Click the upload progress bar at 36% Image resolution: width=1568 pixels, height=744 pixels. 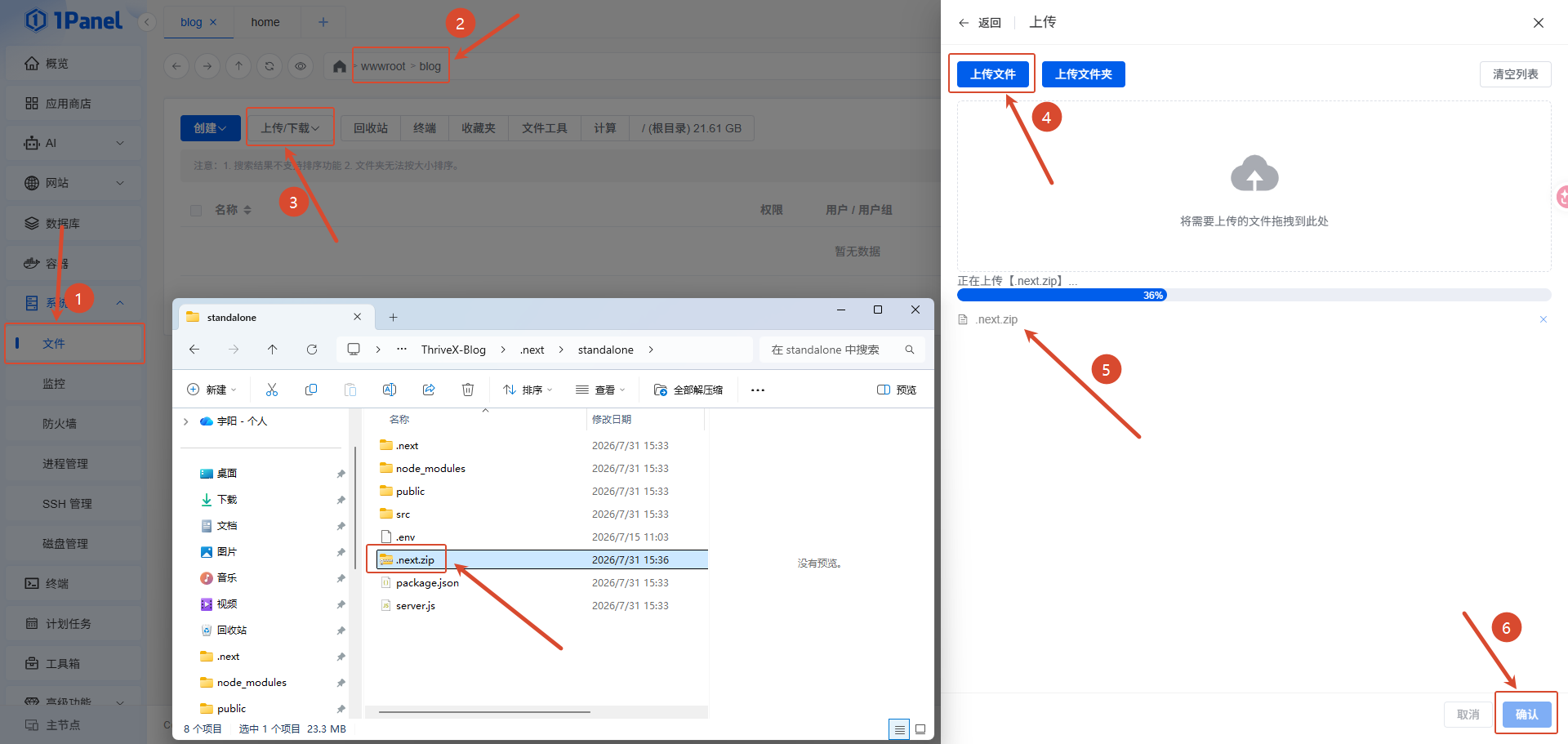[1254, 295]
